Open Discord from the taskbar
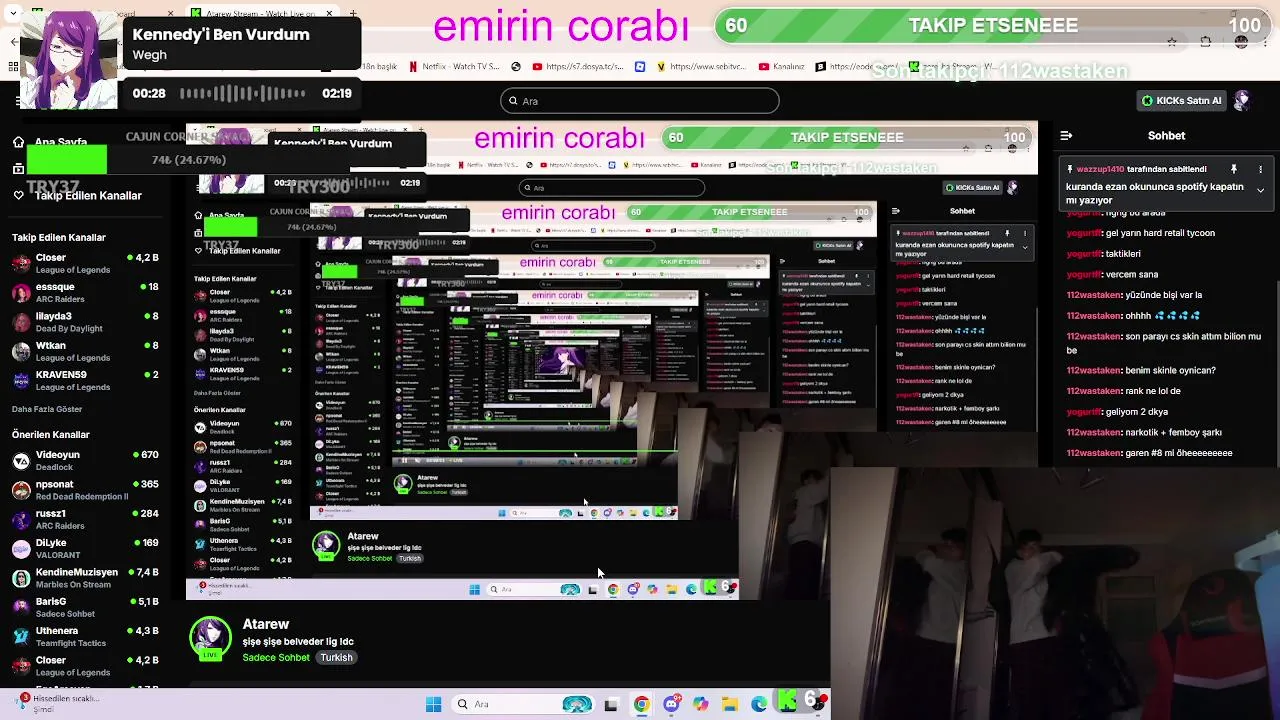Viewport: 1280px width, 720px height. tap(671, 704)
